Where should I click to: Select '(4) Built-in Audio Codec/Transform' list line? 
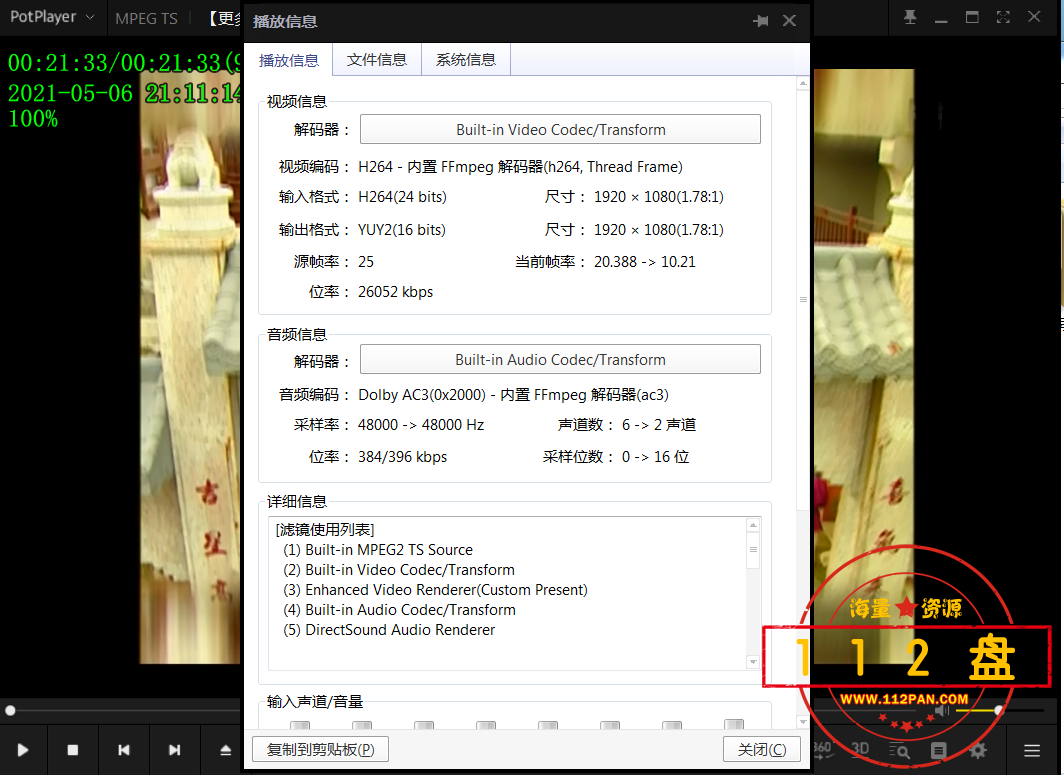pos(400,610)
